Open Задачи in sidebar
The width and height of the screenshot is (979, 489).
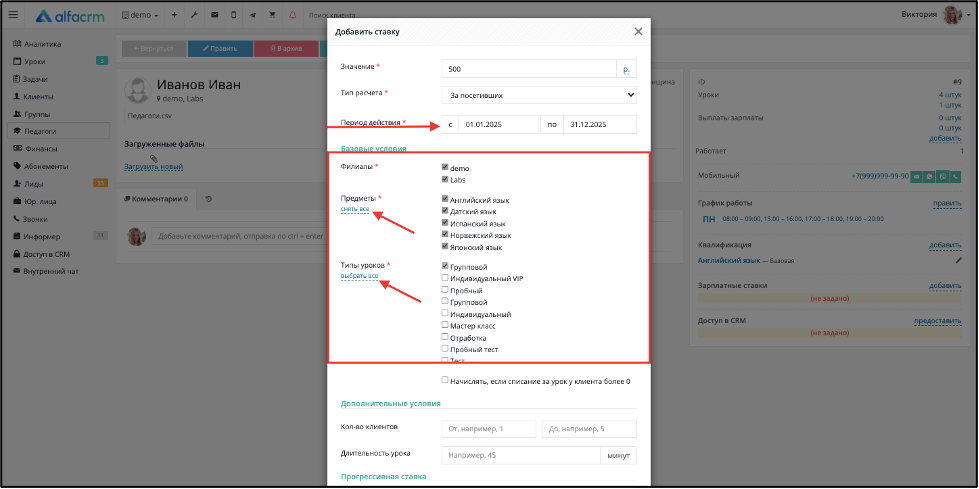(x=35, y=79)
